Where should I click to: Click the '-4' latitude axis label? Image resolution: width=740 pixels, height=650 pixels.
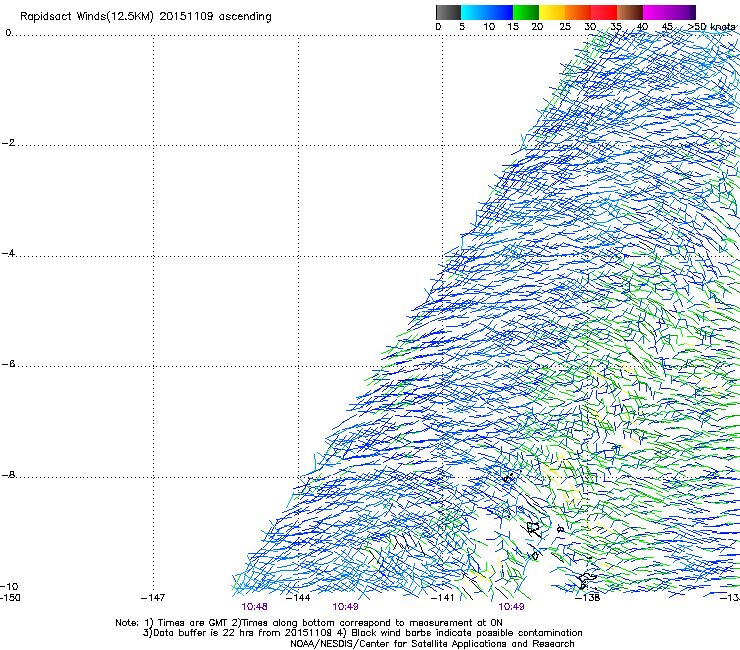coord(8,253)
